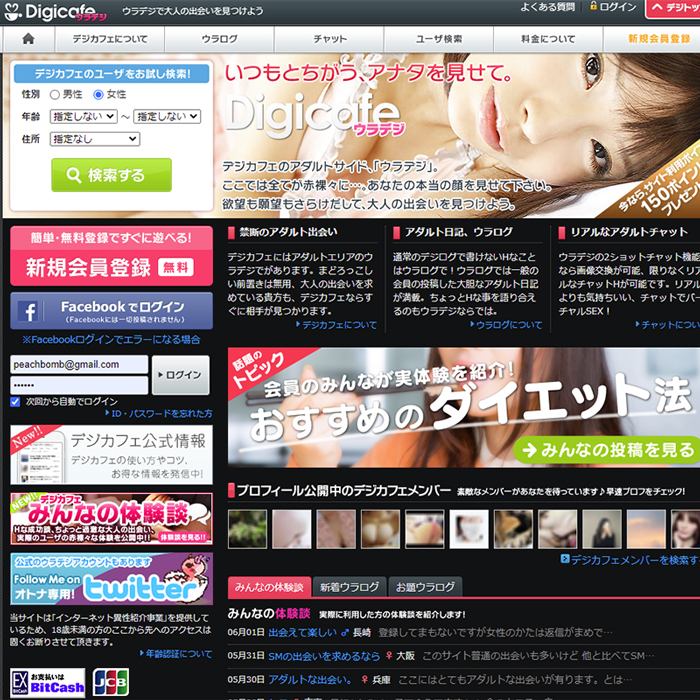Click ログイン link in header
700x700 pixels.
[x=613, y=7]
